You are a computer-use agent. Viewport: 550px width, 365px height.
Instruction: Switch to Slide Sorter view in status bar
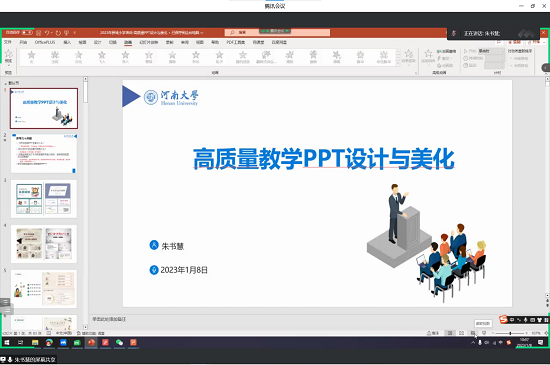461,333
